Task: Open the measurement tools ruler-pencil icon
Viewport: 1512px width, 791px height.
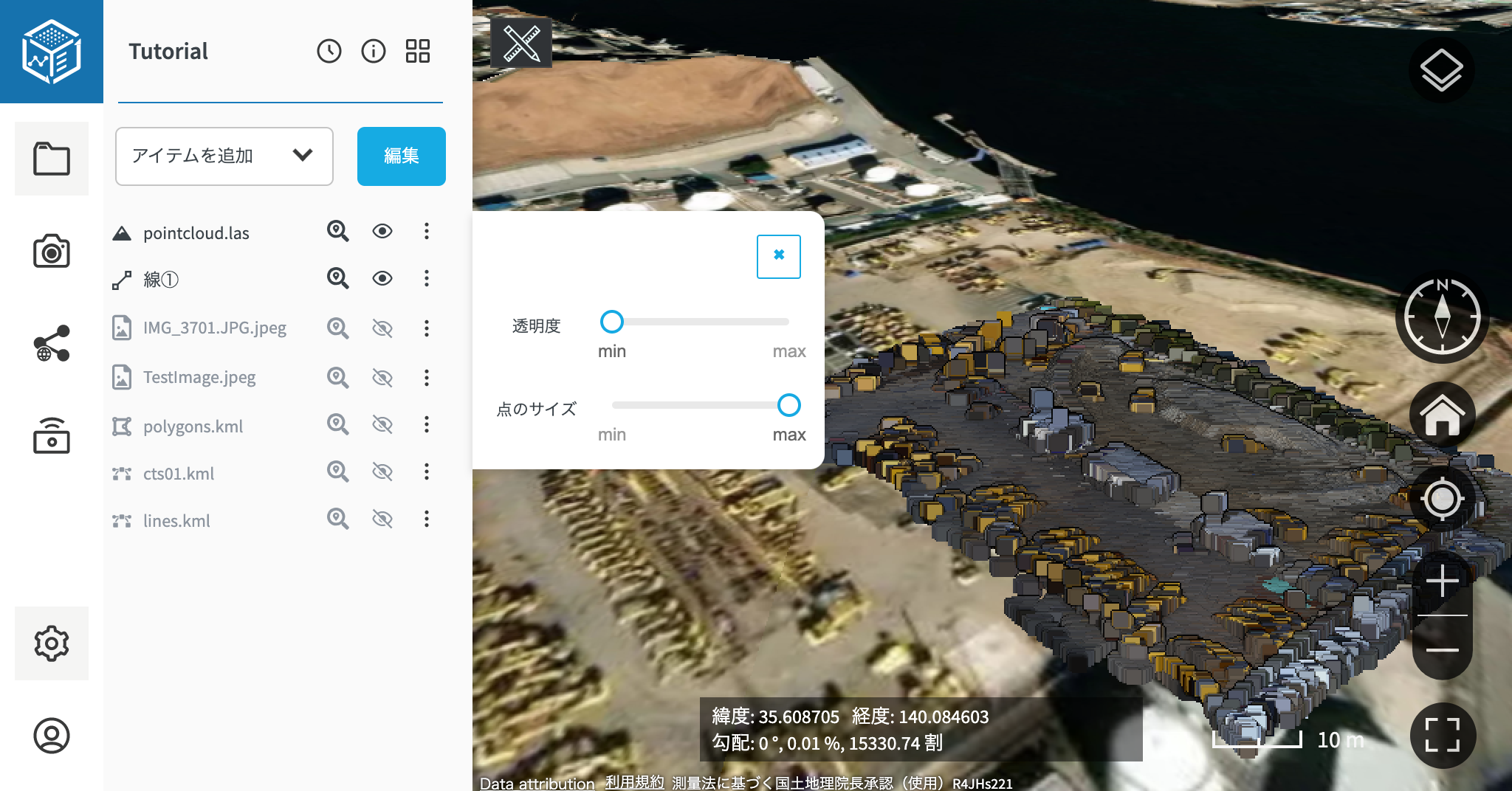Action: 521,44
